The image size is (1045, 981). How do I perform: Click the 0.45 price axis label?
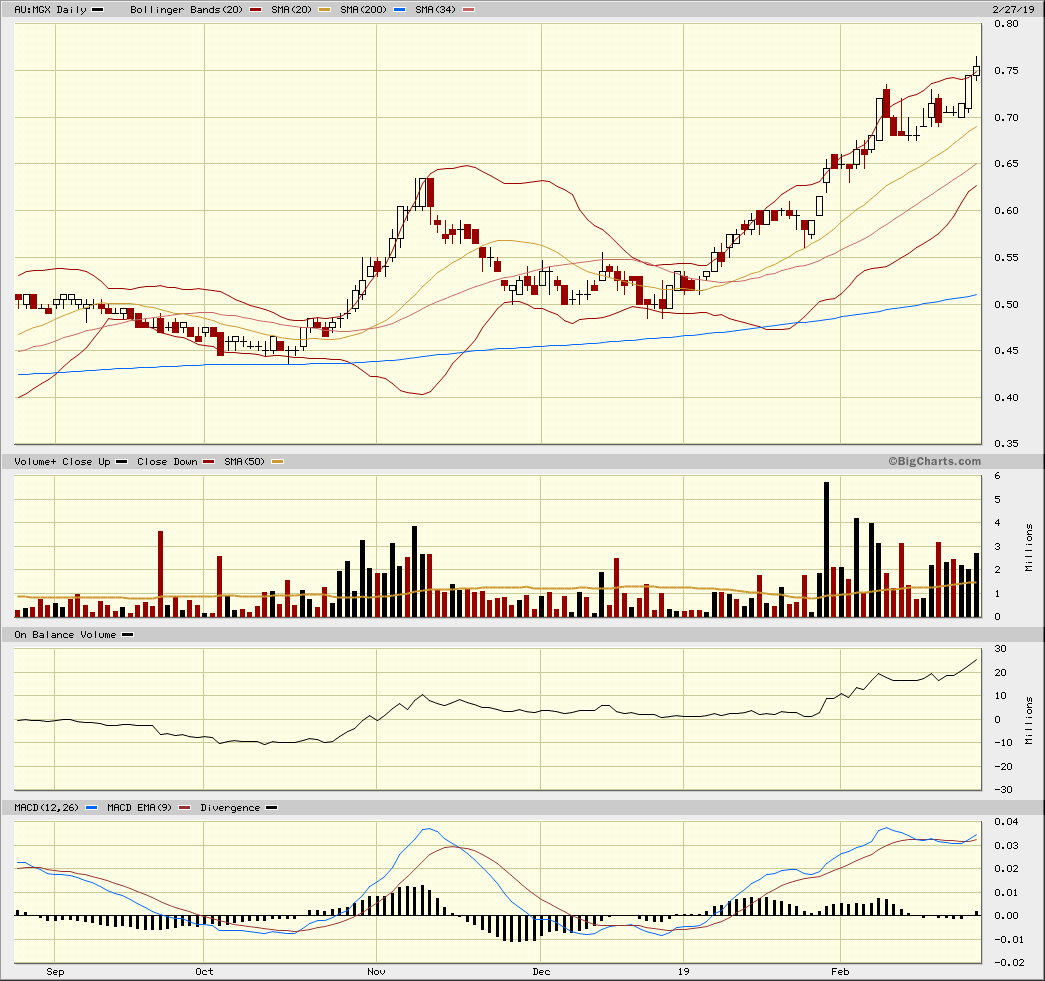point(1006,351)
